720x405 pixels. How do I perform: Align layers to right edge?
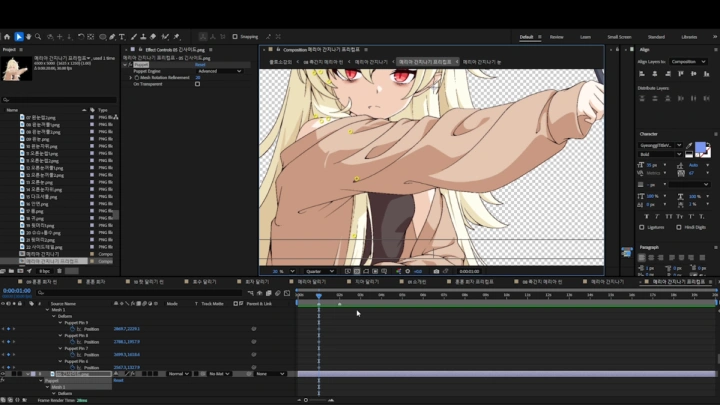point(668,73)
